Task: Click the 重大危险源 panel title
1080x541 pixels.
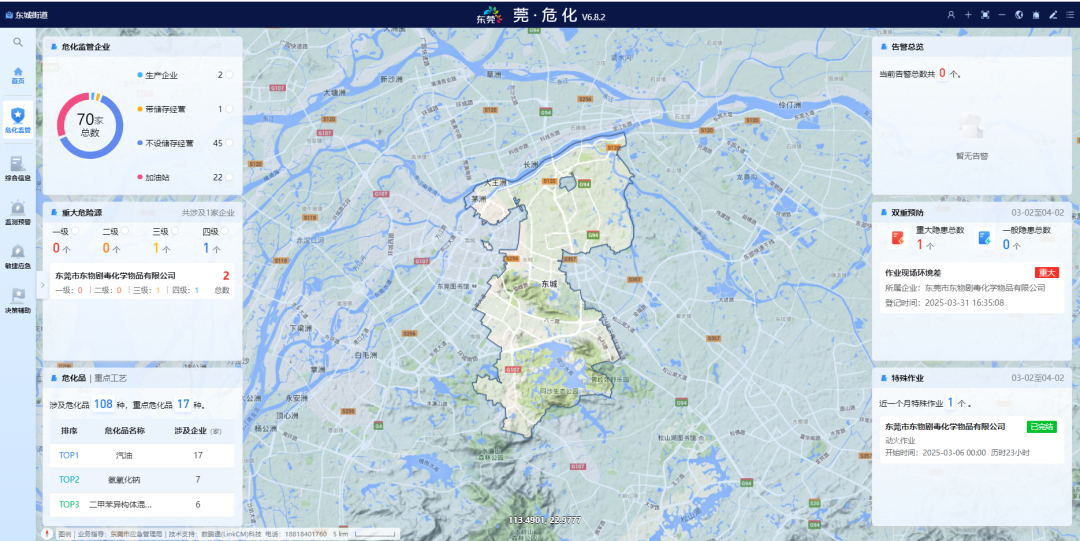Action: click(81, 212)
